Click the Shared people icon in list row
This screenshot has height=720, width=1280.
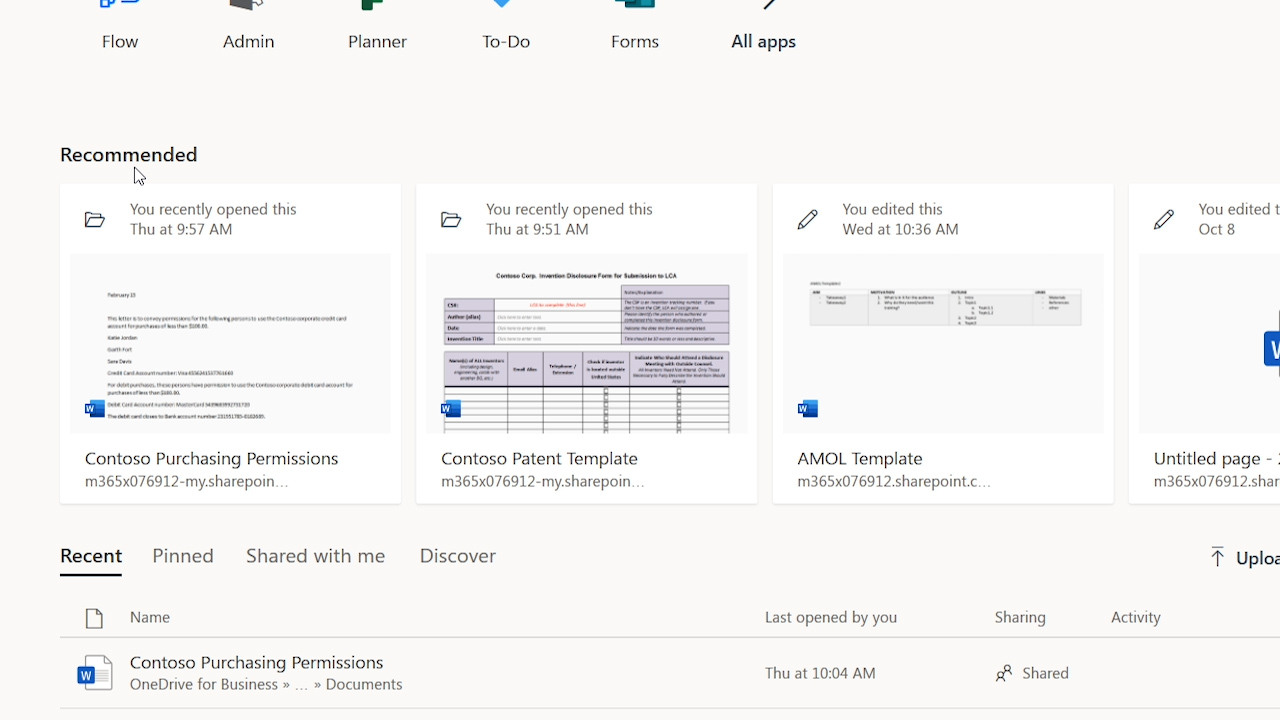pyautogui.click(x=1004, y=673)
